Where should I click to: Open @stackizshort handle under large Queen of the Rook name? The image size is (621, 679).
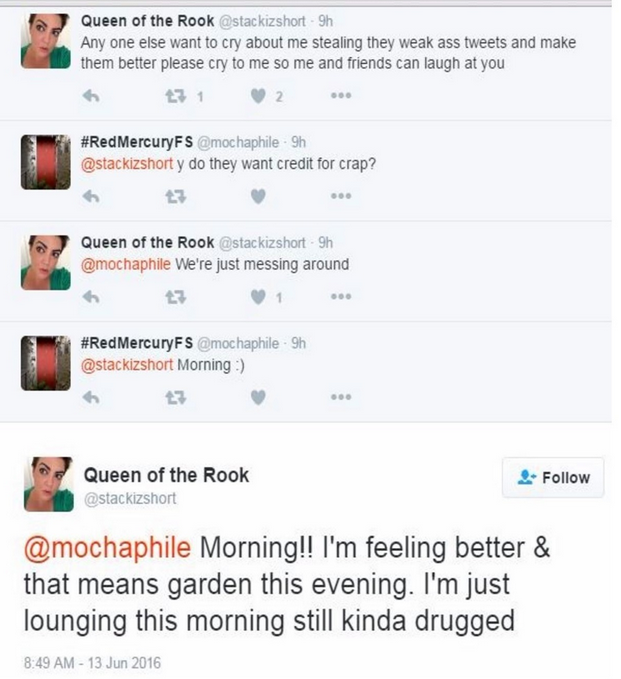click(x=128, y=497)
